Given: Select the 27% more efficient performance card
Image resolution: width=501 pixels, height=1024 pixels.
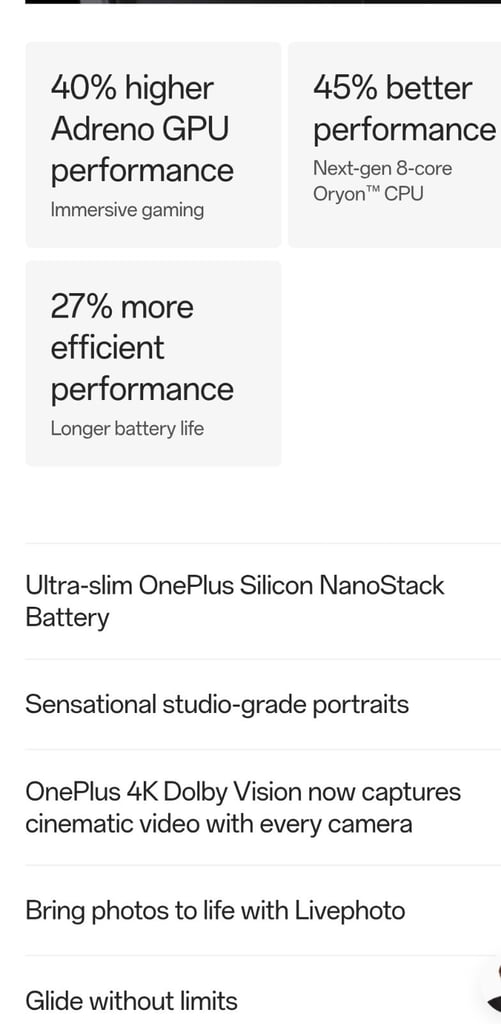Looking at the screenshot, I should [x=154, y=364].
